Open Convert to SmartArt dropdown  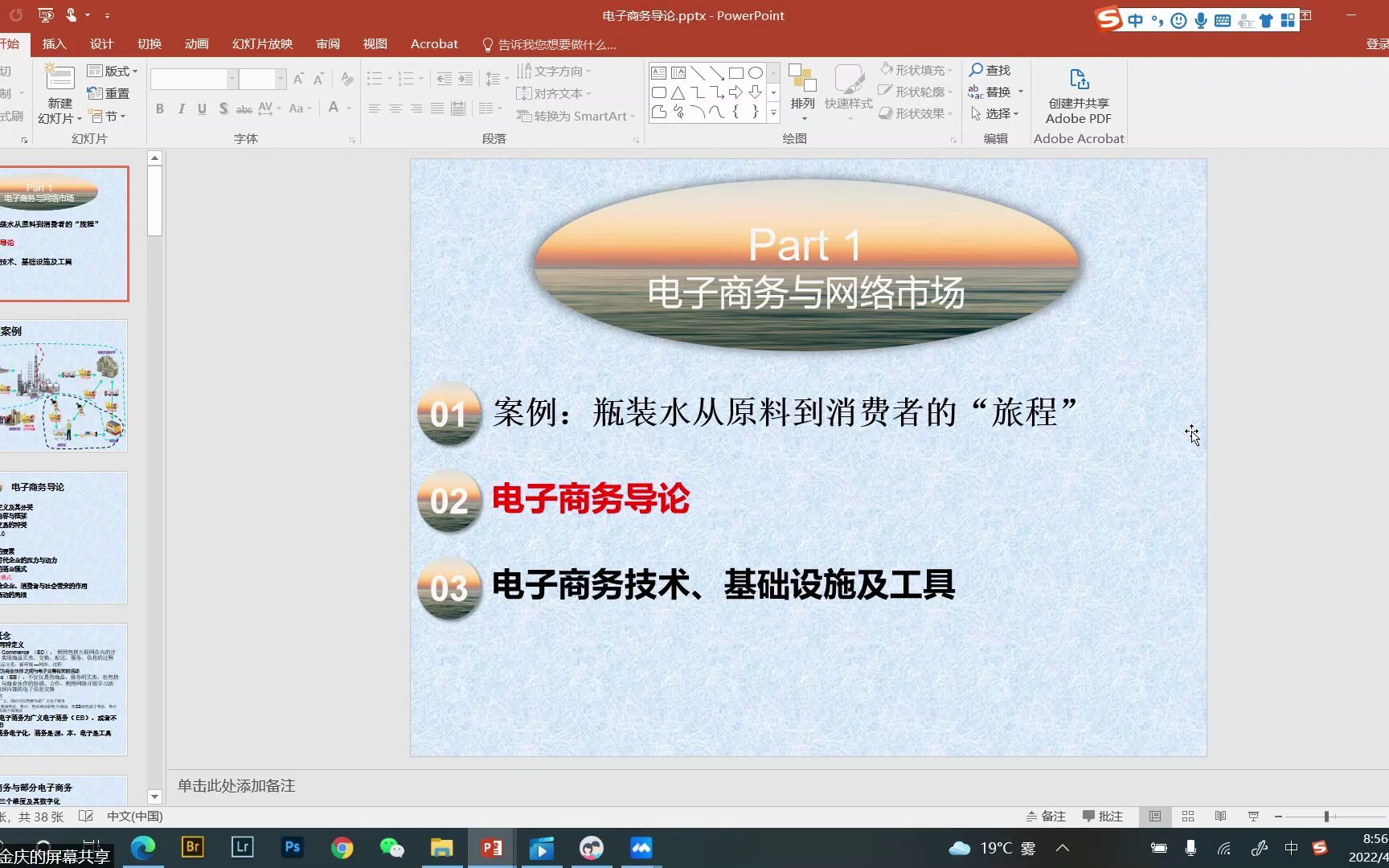pos(576,116)
